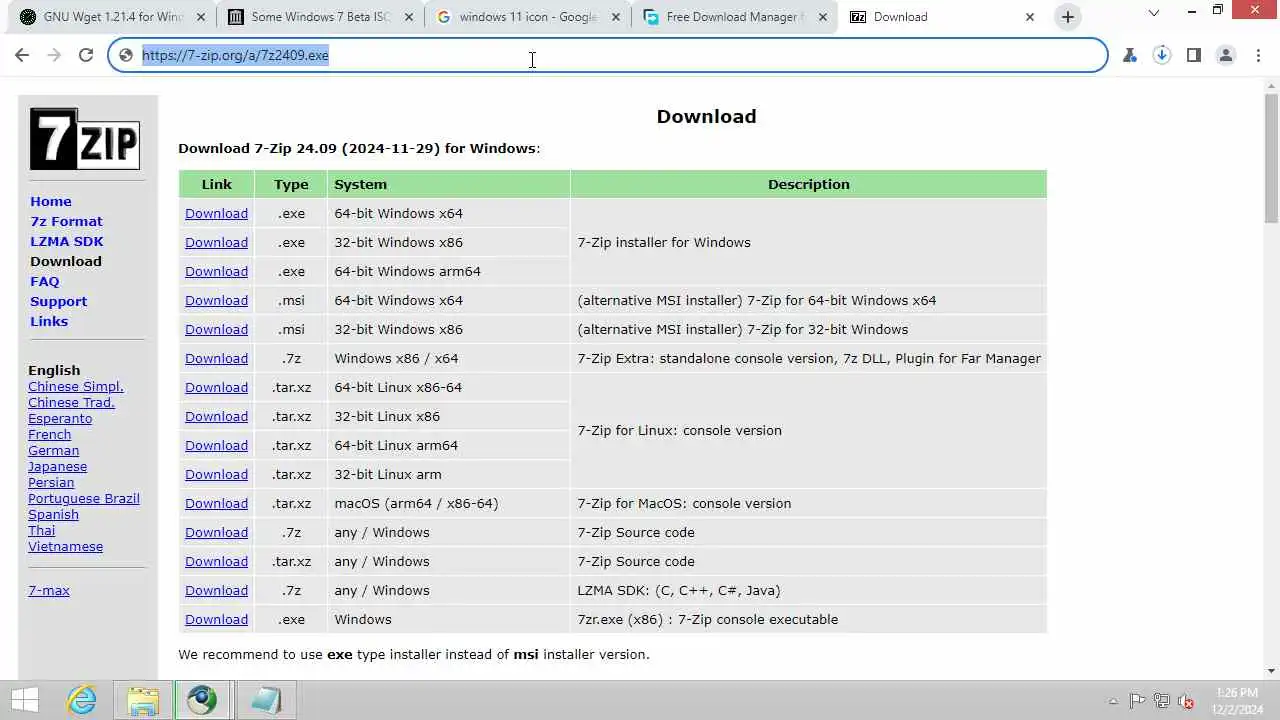Viewport: 1280px width, 720px height.
Task: Close the GNU Wget tab
Action: pos(201,17)
